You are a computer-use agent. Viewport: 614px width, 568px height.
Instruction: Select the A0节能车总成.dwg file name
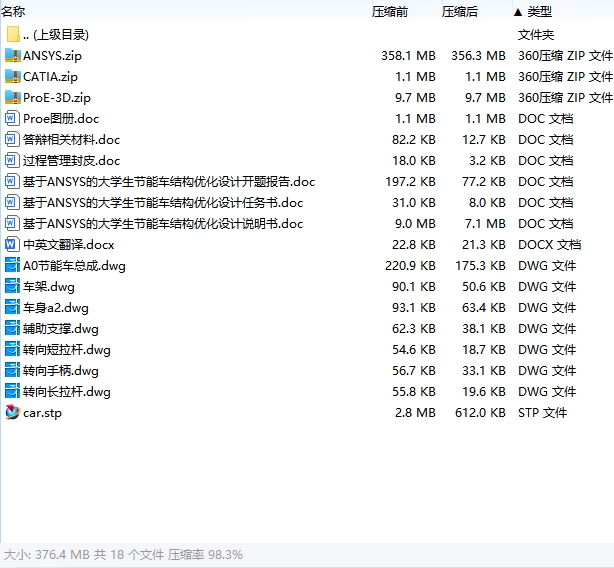pyautogui.click(x=74, y=266)
